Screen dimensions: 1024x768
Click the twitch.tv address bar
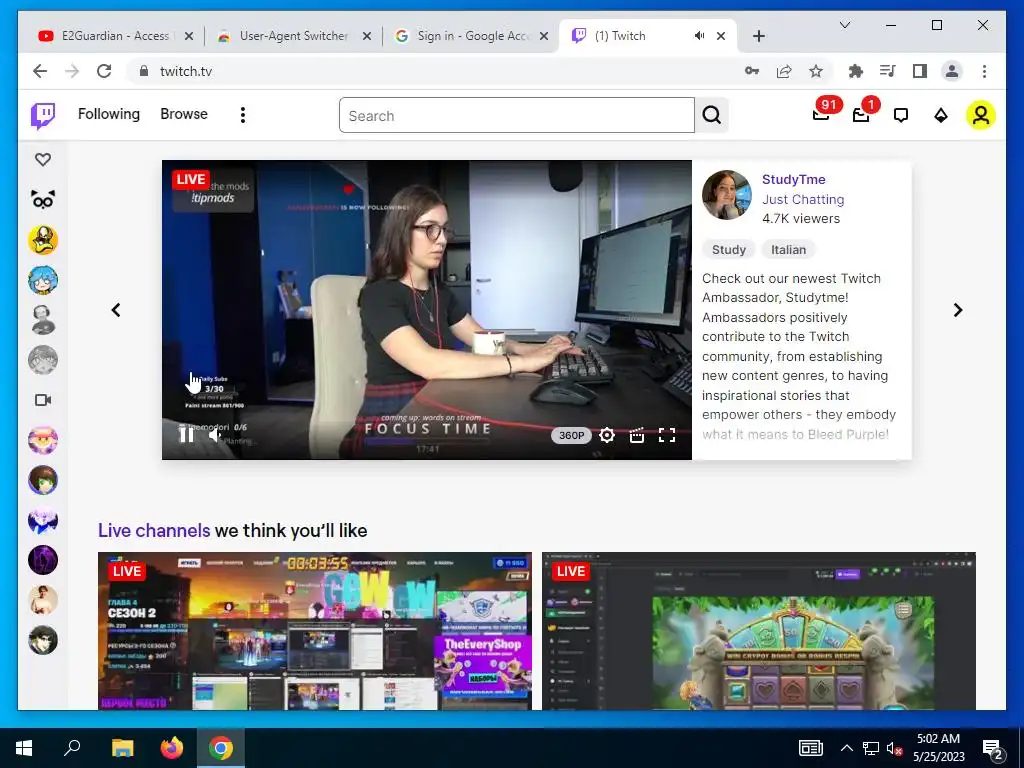431,71
